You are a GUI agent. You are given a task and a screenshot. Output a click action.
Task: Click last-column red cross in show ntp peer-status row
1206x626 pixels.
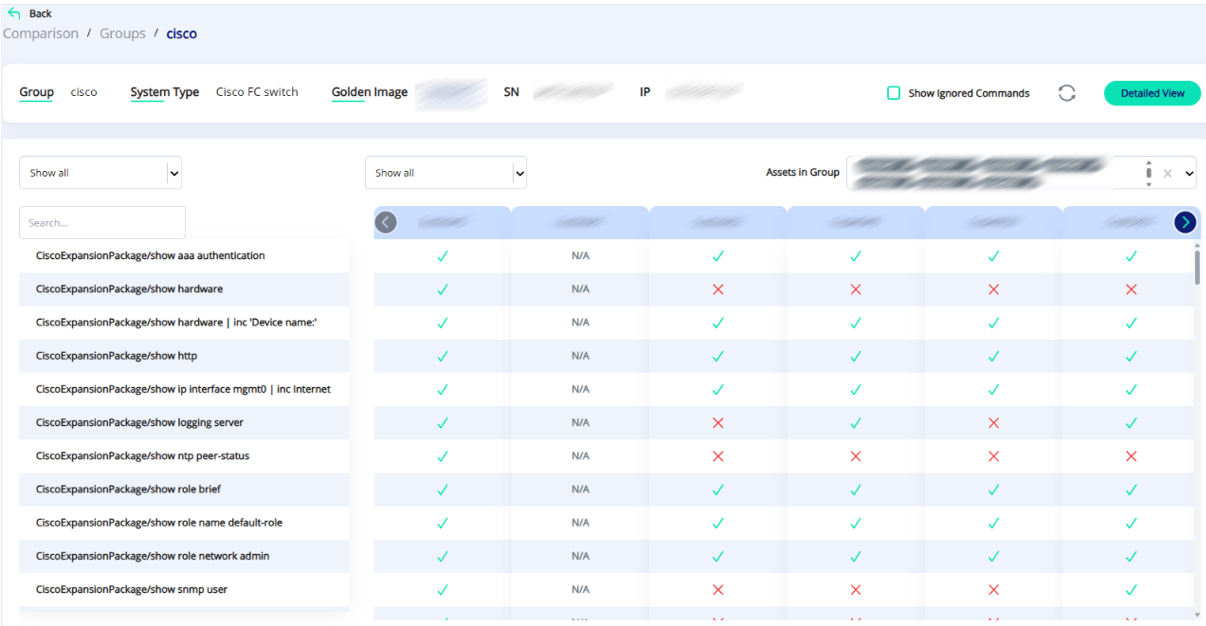[x=1131, y=456]
